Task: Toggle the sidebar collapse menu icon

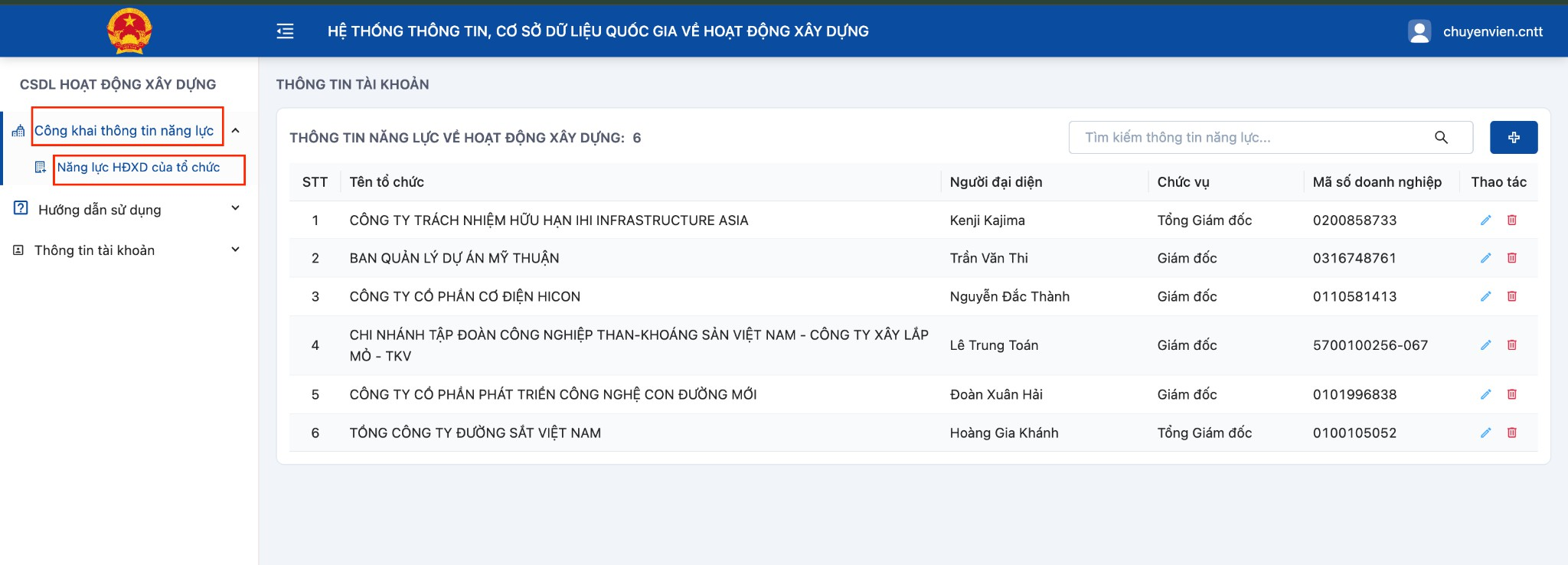Action: tap(285, 31)
